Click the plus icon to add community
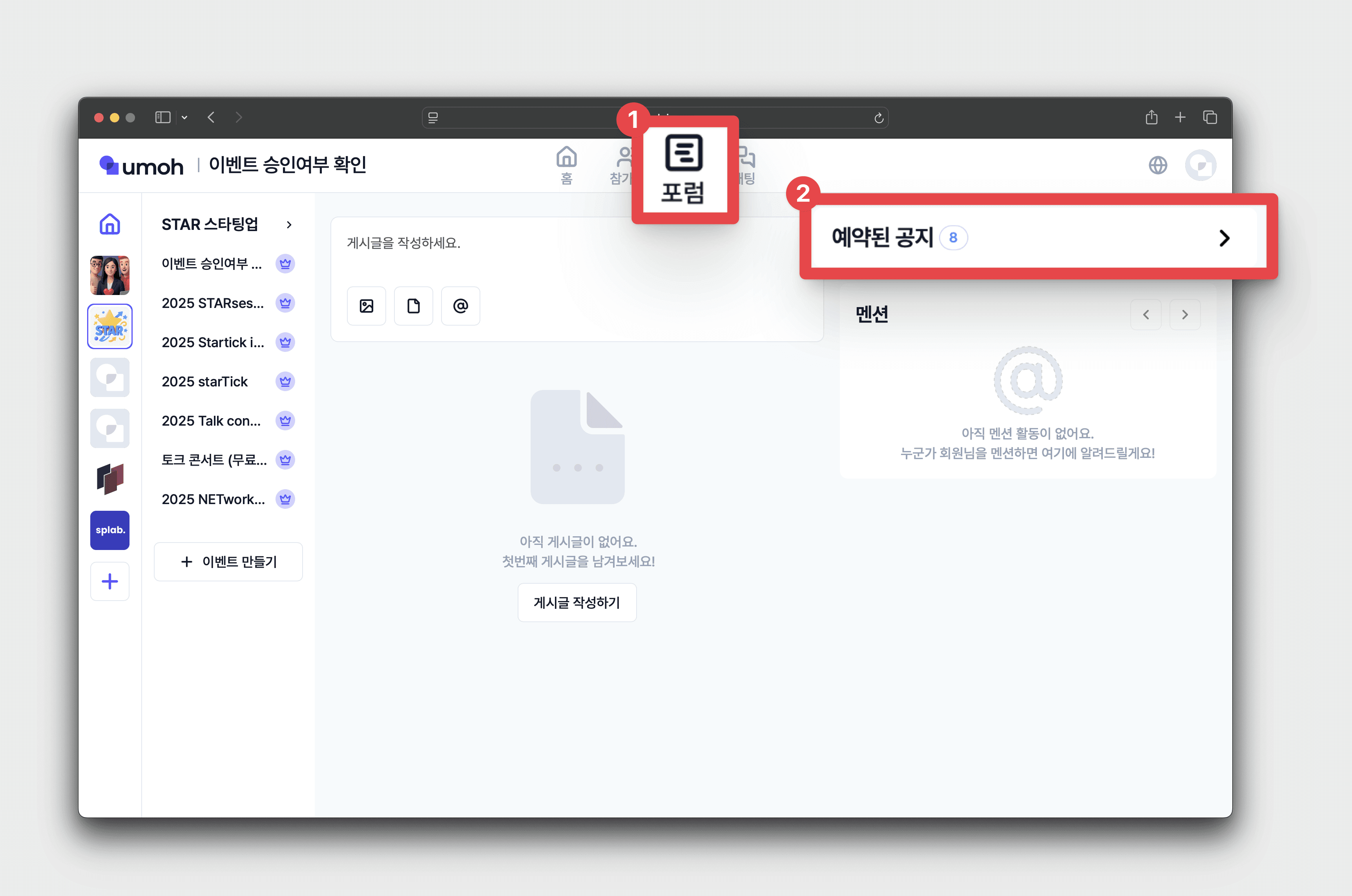The image size is (1352, 896). point(110,582)
